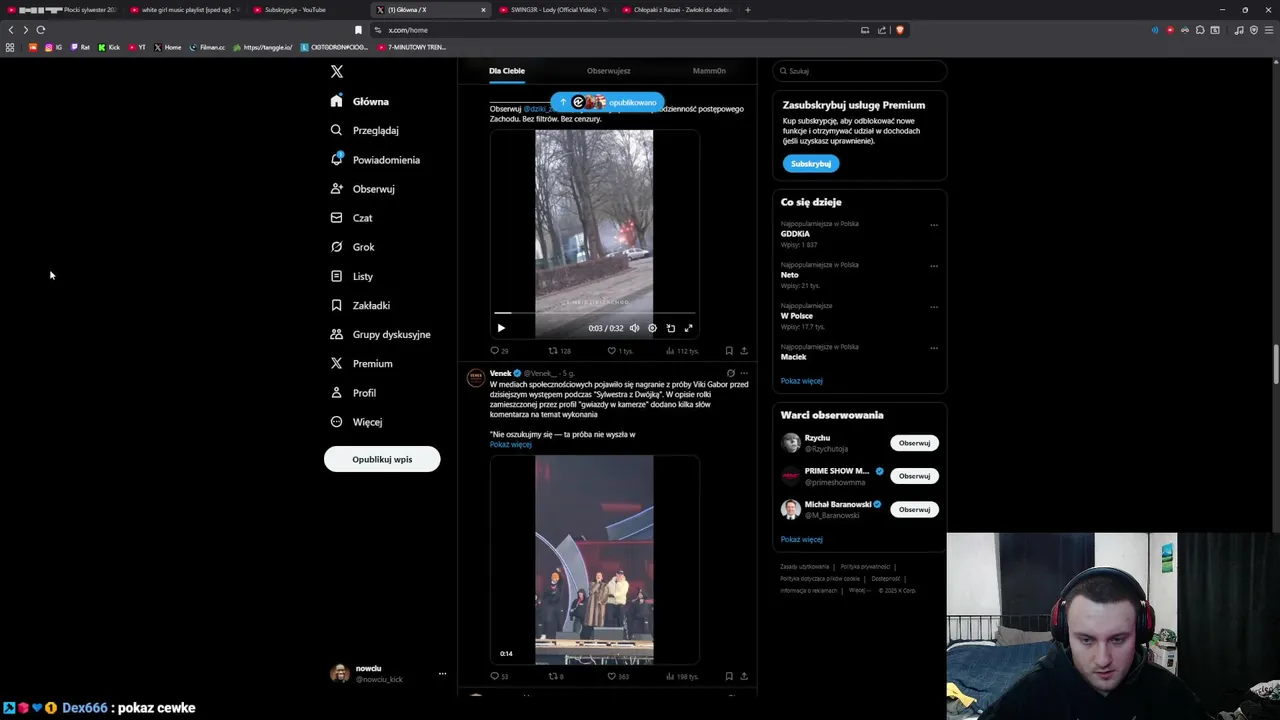This screenshot has width=1280, height=720.
Task: Seek on the video progress bar
Action: [x=594, y=313]
